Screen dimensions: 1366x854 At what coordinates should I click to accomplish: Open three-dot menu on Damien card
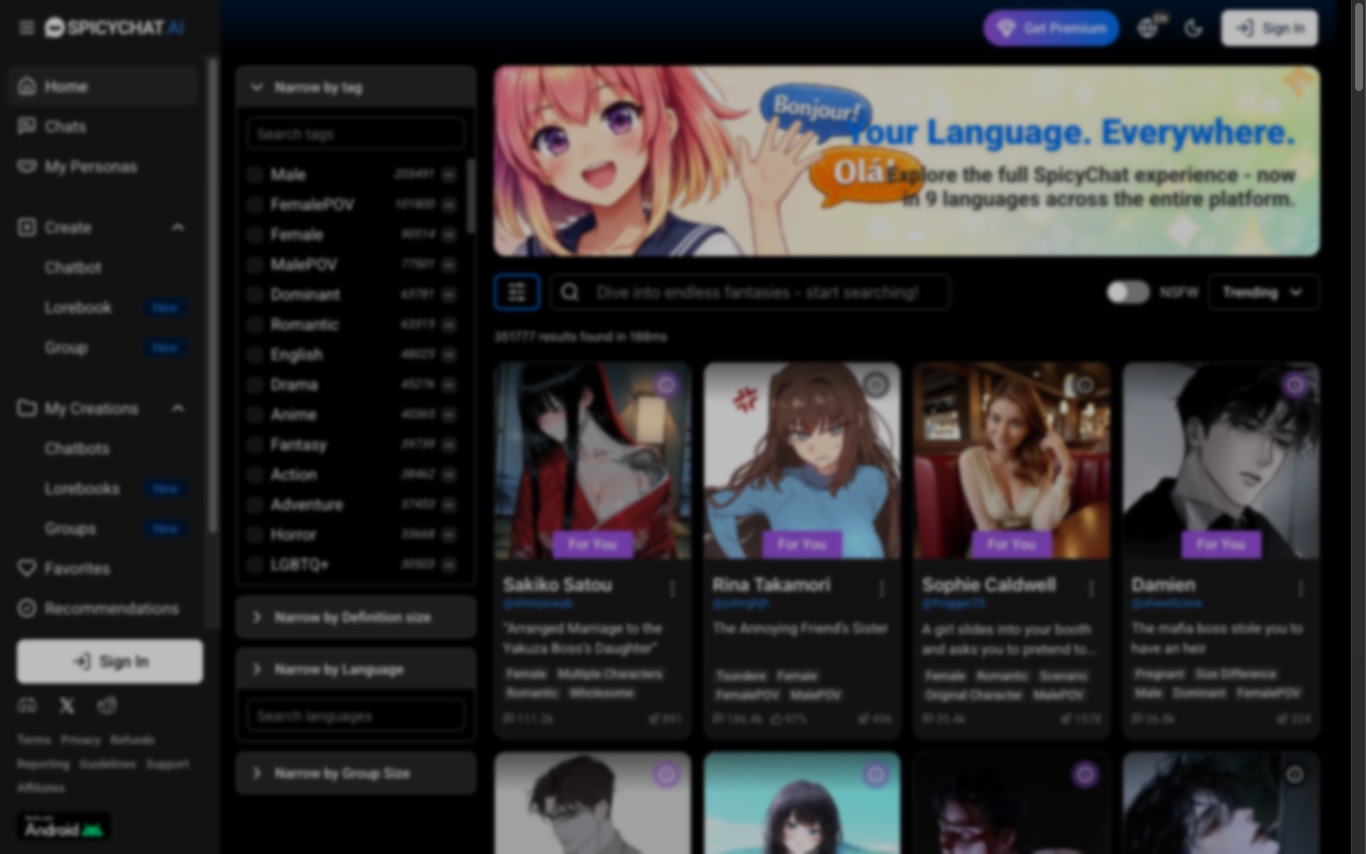click(1300, 589)
